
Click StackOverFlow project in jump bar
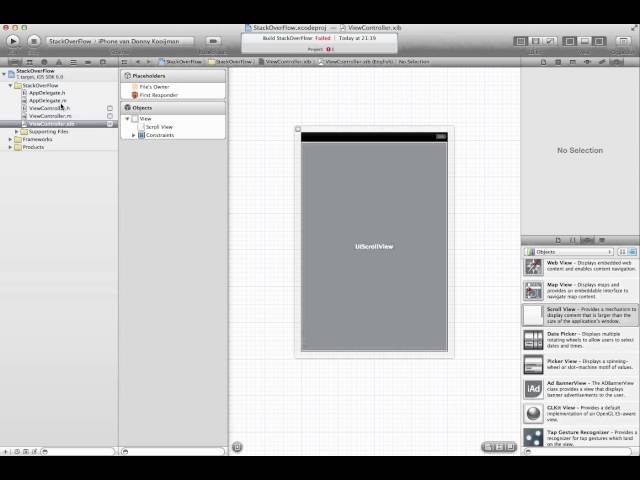(x=180, y=62)
